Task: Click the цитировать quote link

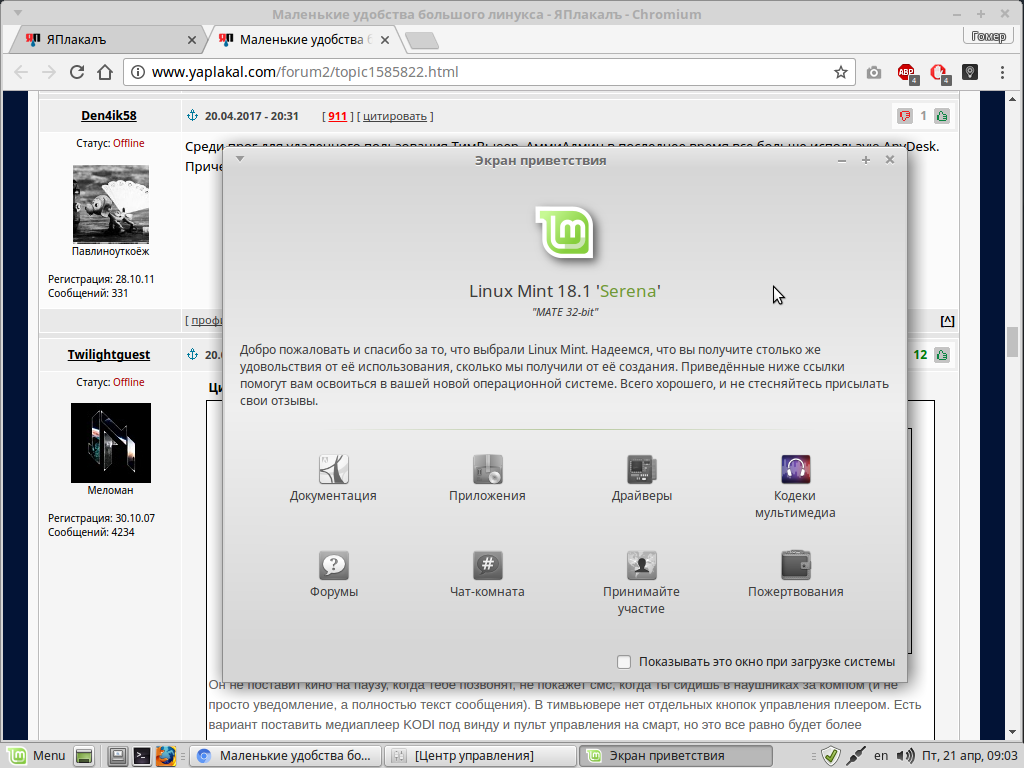Action: (x=394, y=116)
